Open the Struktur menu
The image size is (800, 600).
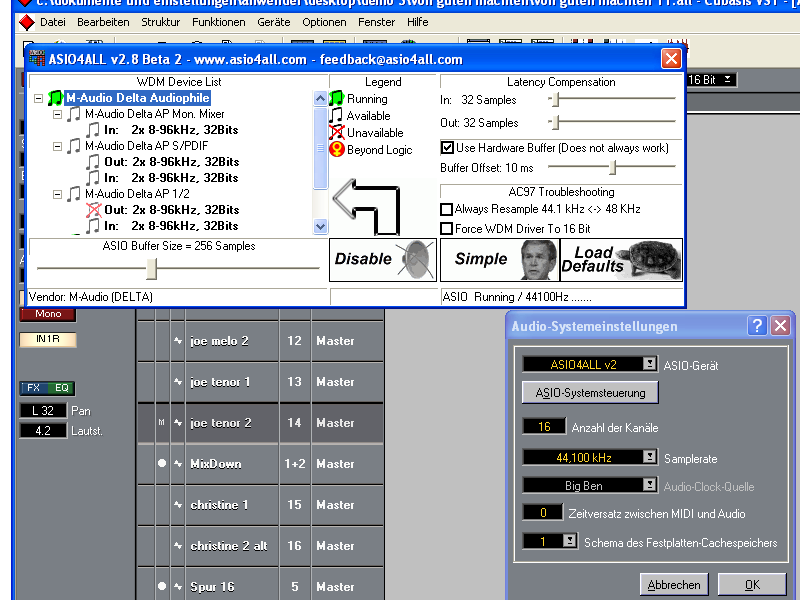click(x=161, y=22)
